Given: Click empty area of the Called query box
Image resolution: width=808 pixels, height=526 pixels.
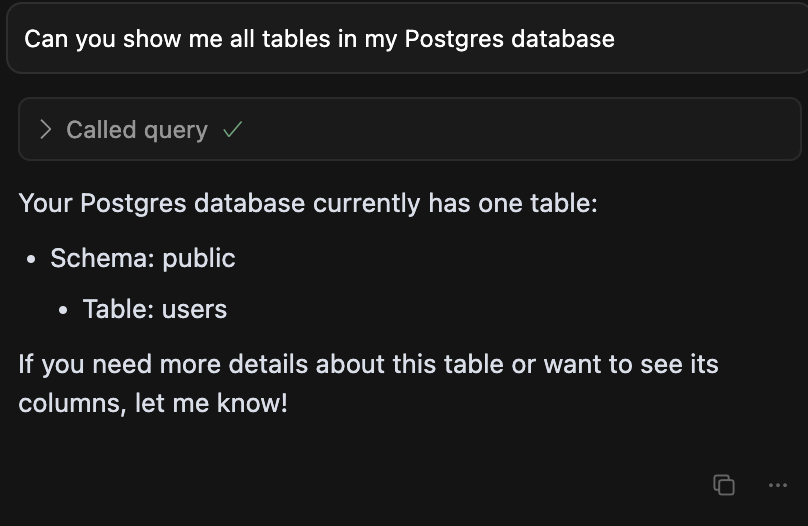Looking at the screenshot, I should (515, 129).
